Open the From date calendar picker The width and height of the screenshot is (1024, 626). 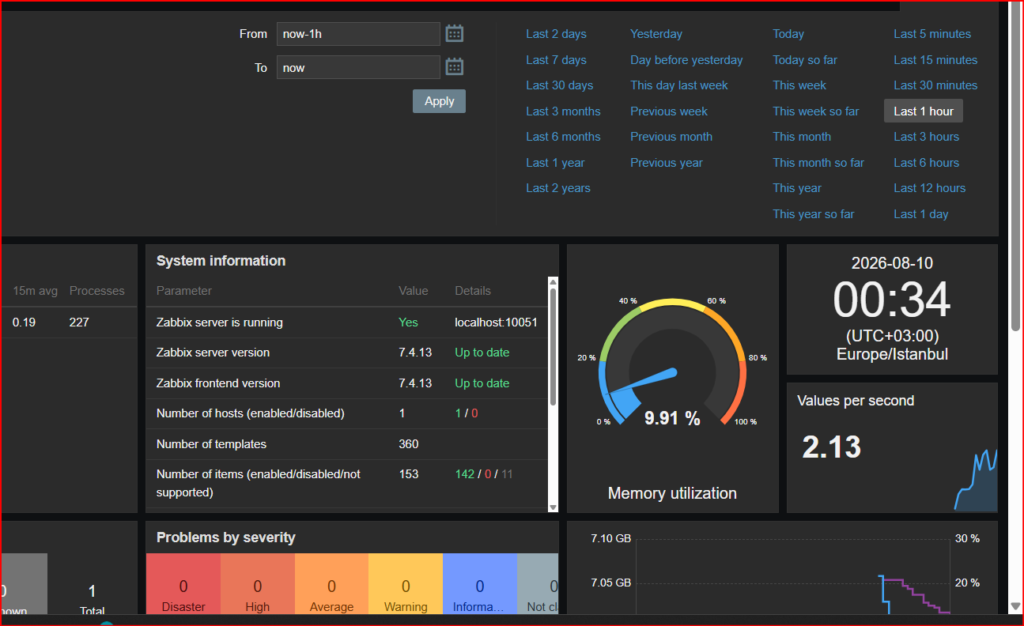[455, 33]
